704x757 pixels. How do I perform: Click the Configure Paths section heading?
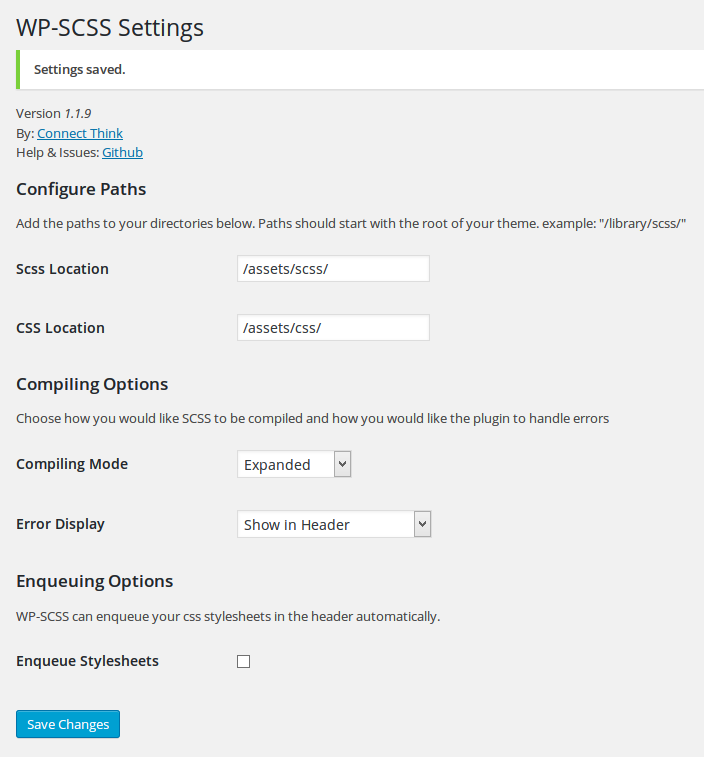(x=81, y=189)
